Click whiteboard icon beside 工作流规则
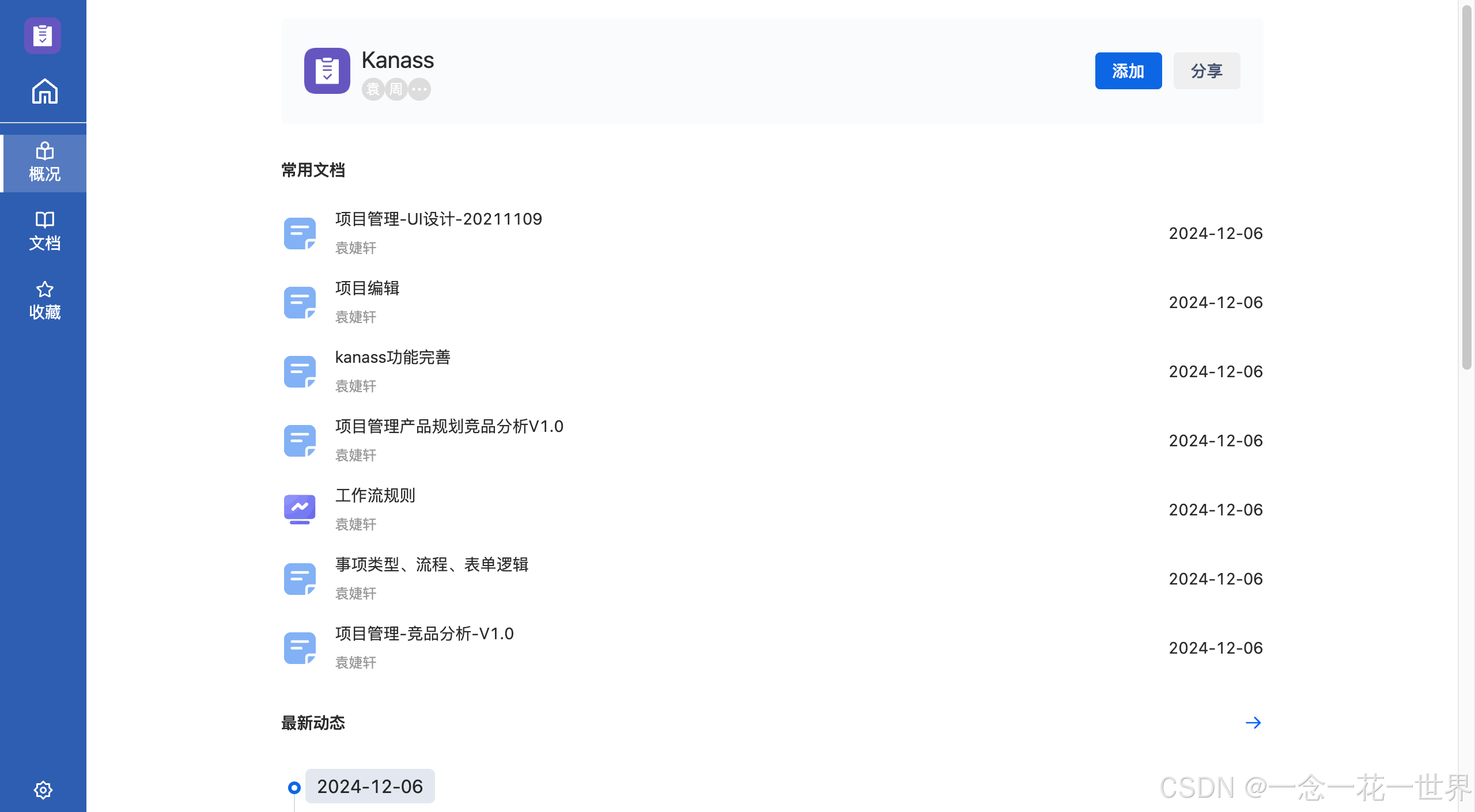Viewport: 1475px width, 812px height. click(x=300, y=510)
